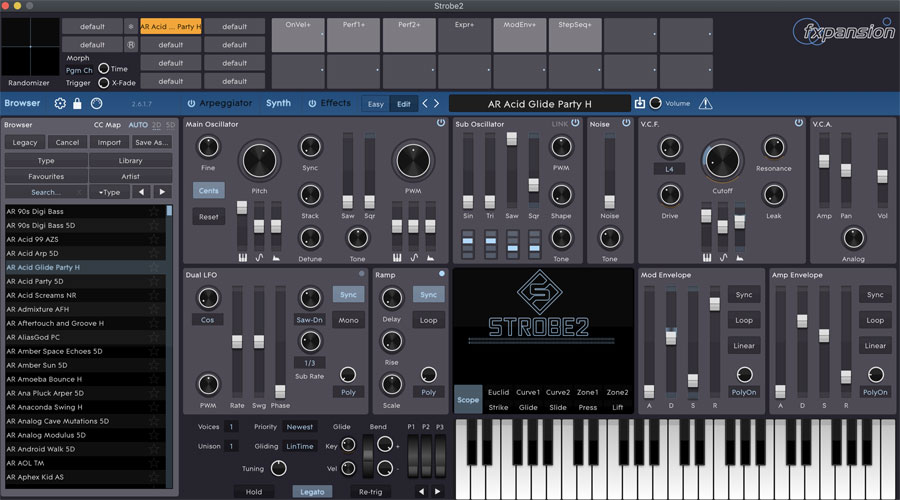Click the Main Oscillator Pitch knob
This screenshot has height=500, width=900.
point(259,161)
